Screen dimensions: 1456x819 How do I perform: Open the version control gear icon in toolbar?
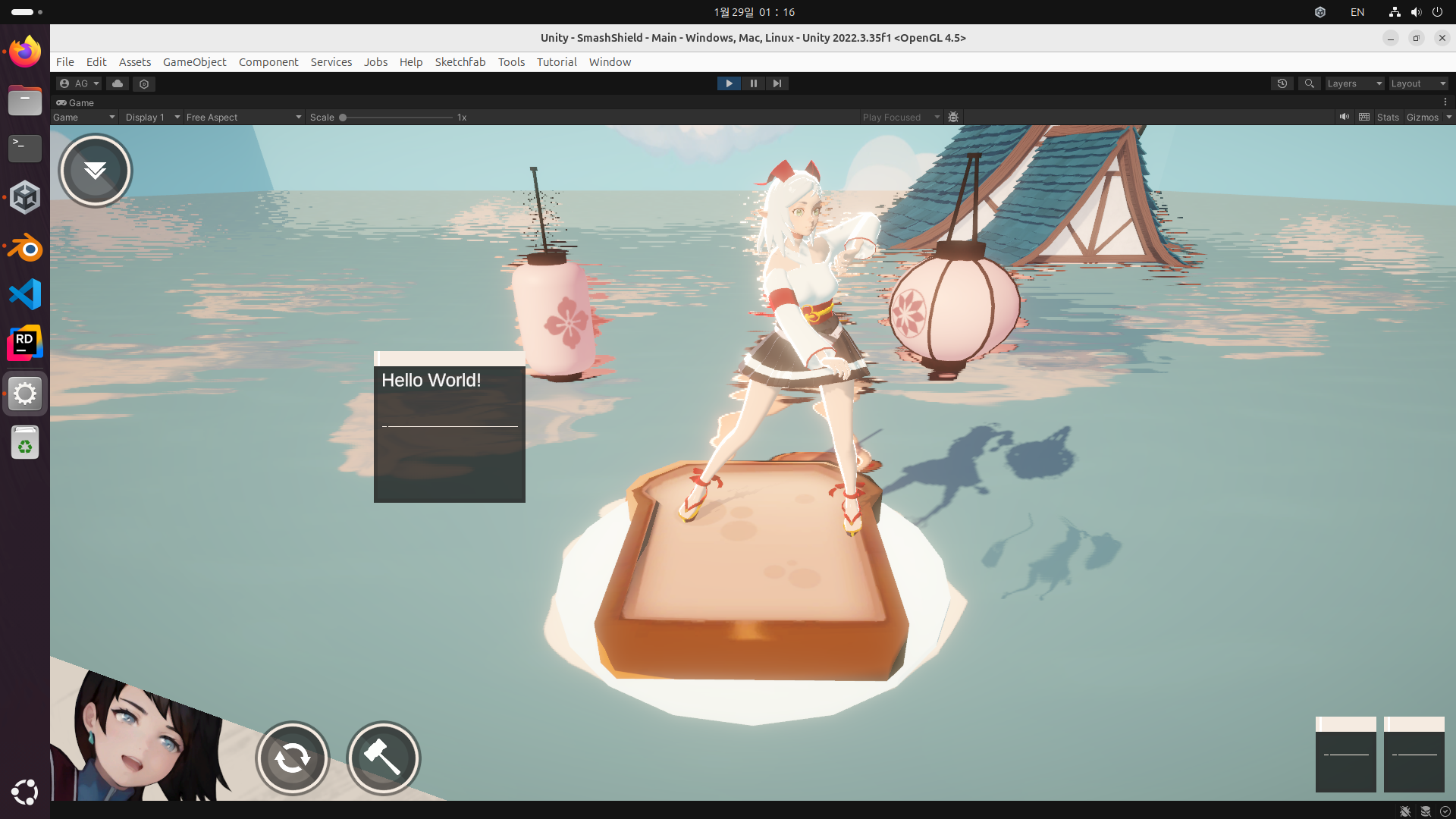(x=144, y=83)
